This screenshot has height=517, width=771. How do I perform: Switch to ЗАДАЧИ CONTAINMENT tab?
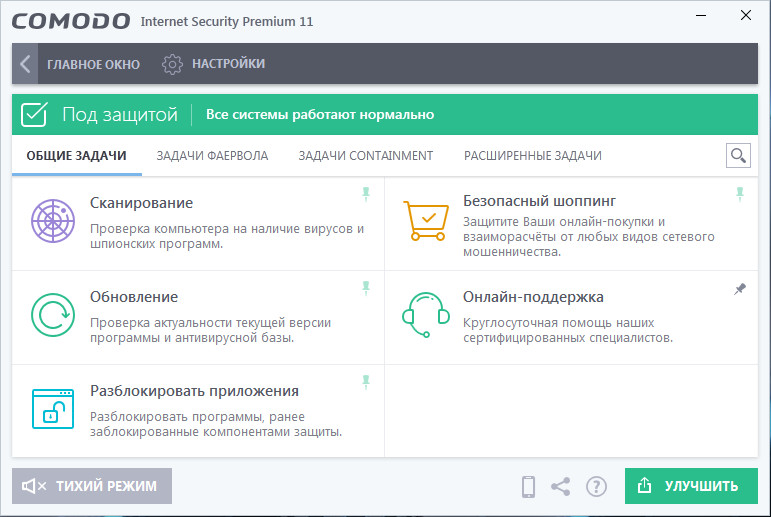[366, 156]
